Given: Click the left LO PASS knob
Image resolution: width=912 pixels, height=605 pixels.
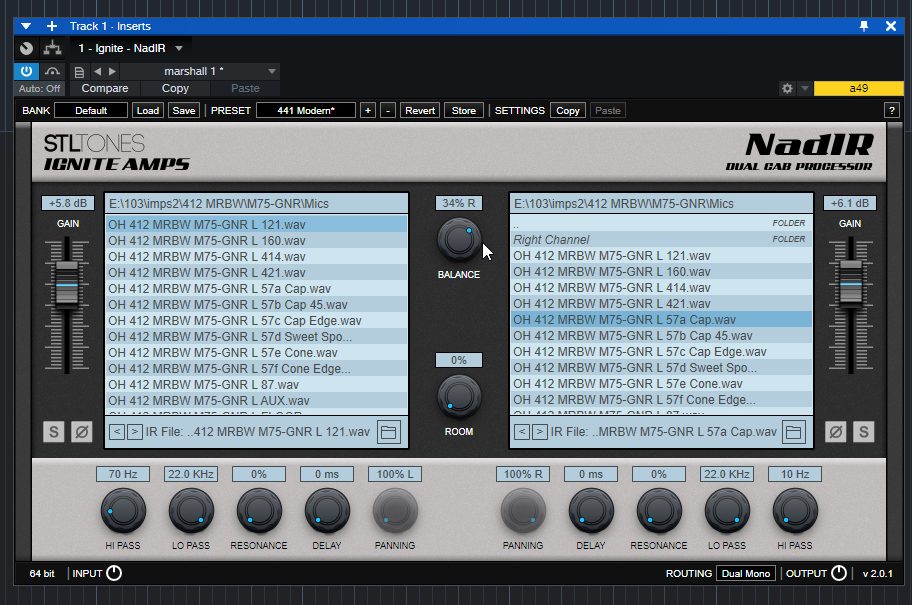Looking at the screenshot, I should pyautogui.click(x=191, y=510).
